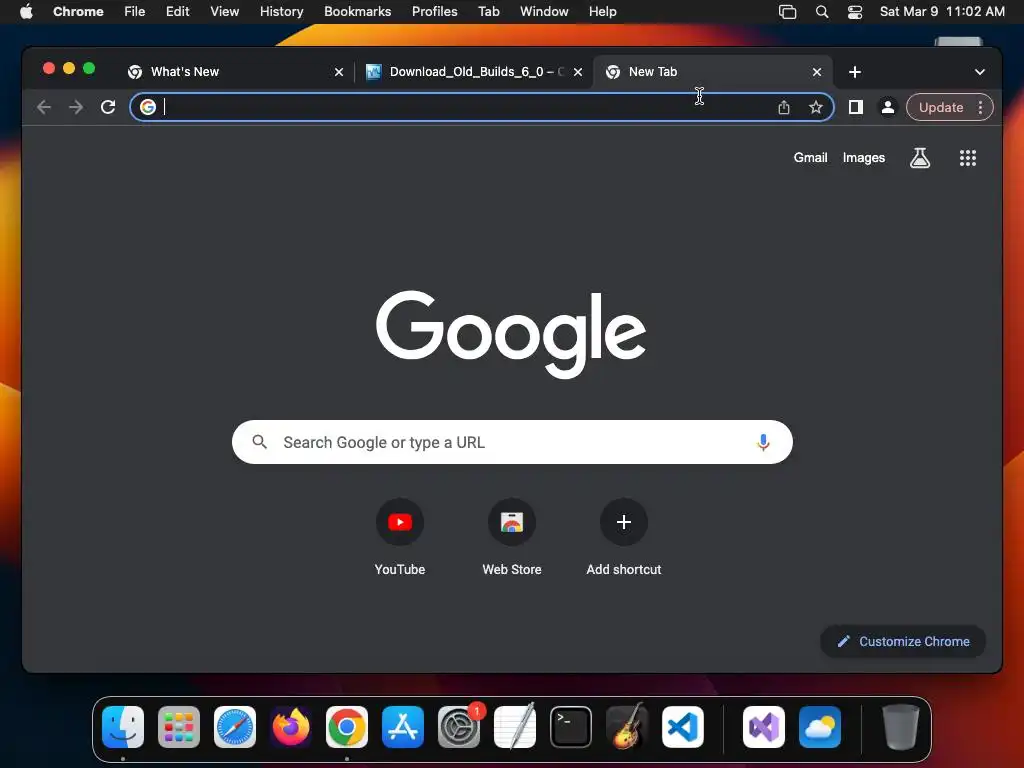Close the Download_Old_Builds_6_0 tab
This screenshot has height=768, width=1024.
pyautogui.click(x=578, y=72)
